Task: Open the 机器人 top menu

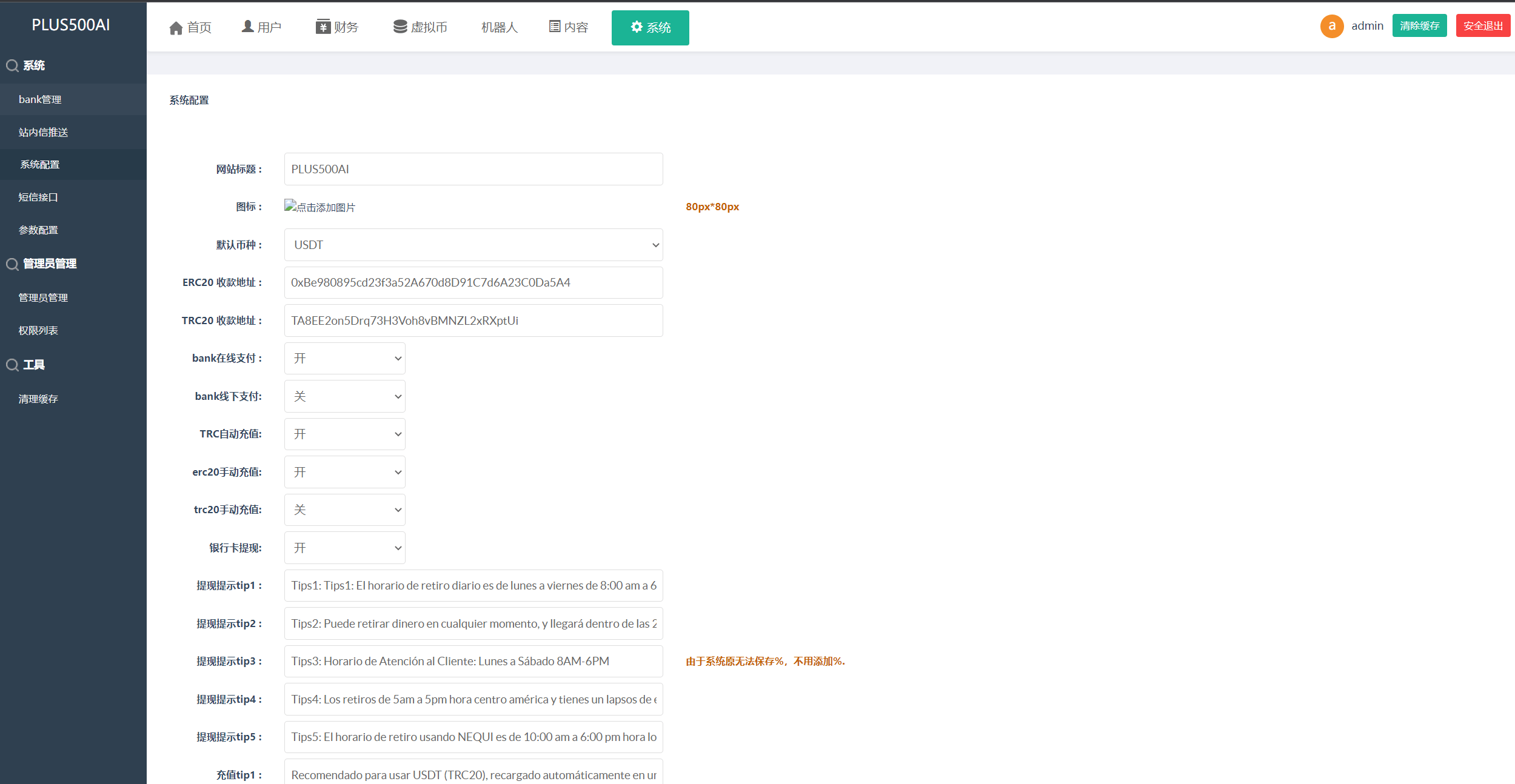Action: [499, 28]
